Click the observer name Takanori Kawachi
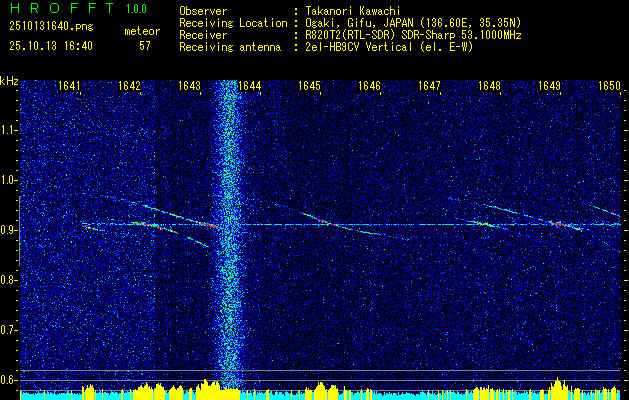This screenshot has height=400, width=629. (353, 11)
